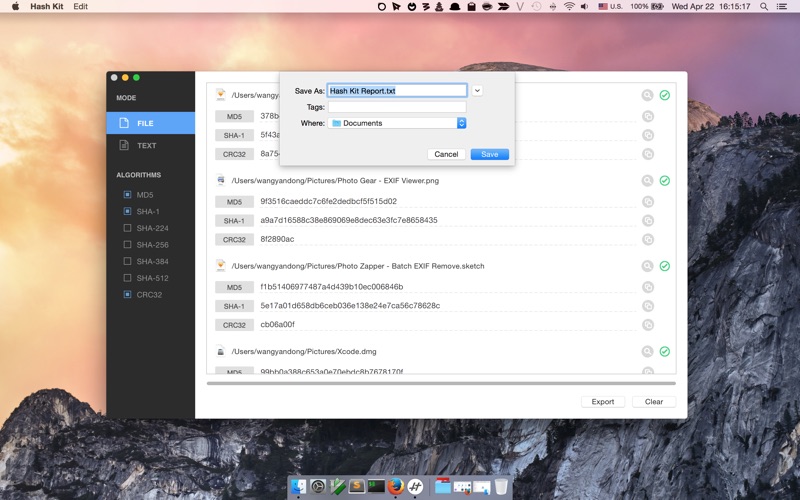The width and height of the screenshot is (800, 500).
Task: Clear the hash results list
Action: click(654, 402)
